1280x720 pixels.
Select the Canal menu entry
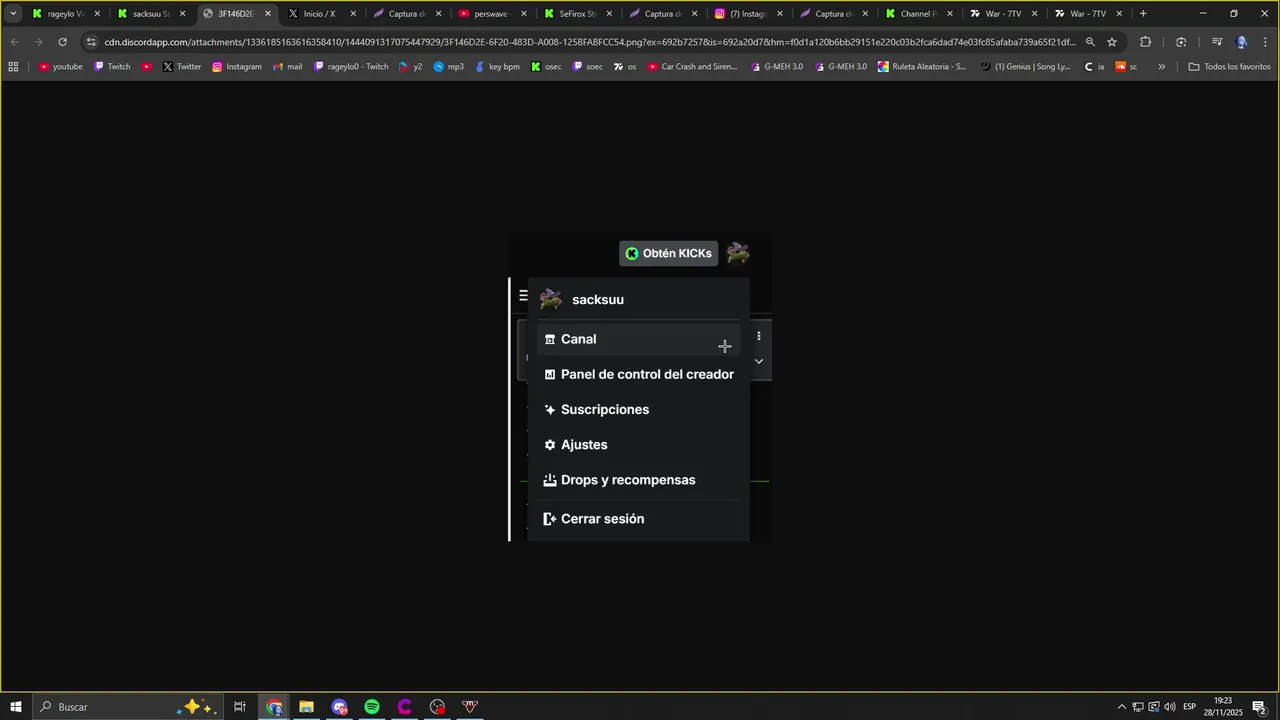coord(638,339)
